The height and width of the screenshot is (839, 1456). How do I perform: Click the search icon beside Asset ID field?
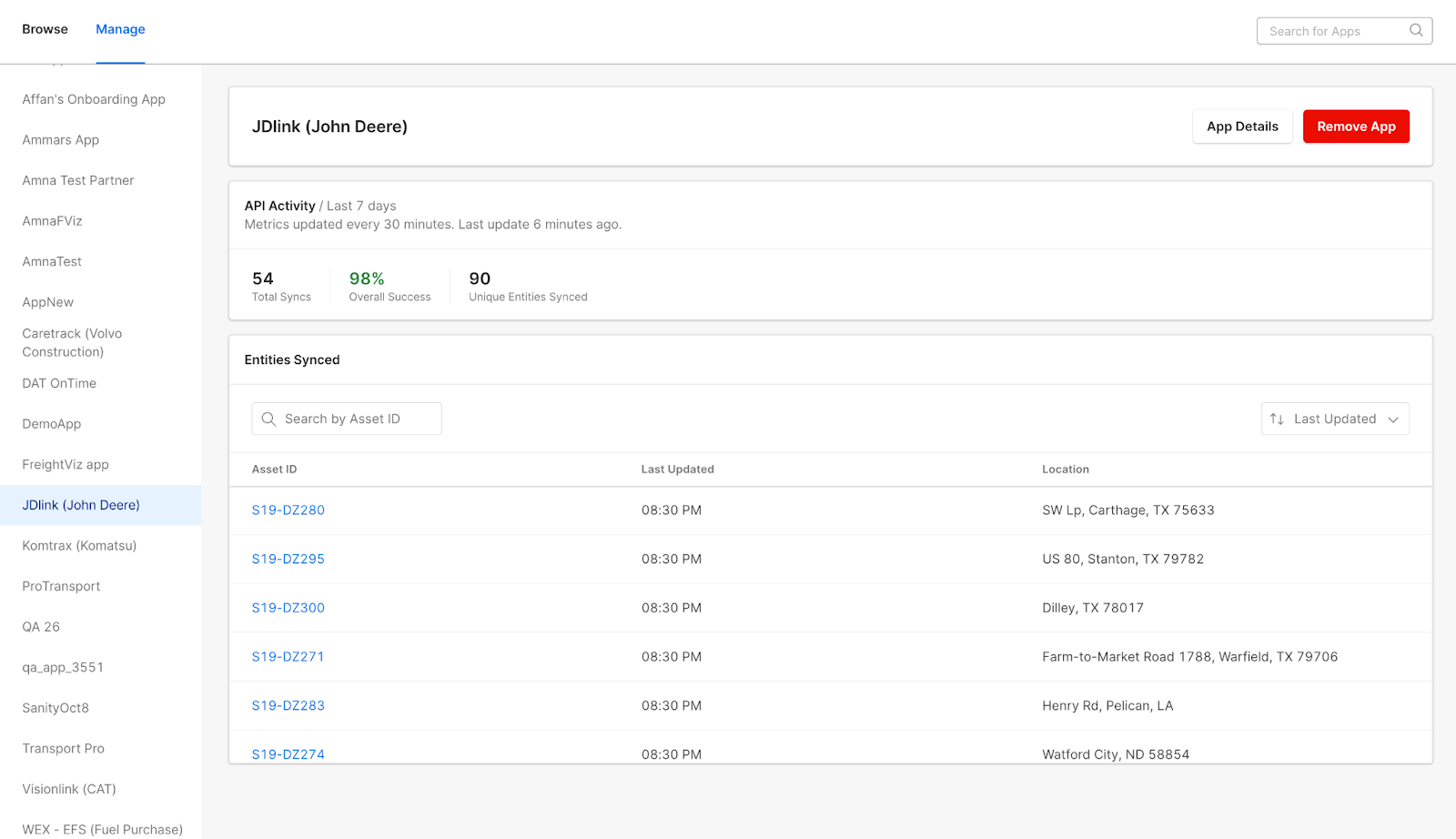coord(268,419)
